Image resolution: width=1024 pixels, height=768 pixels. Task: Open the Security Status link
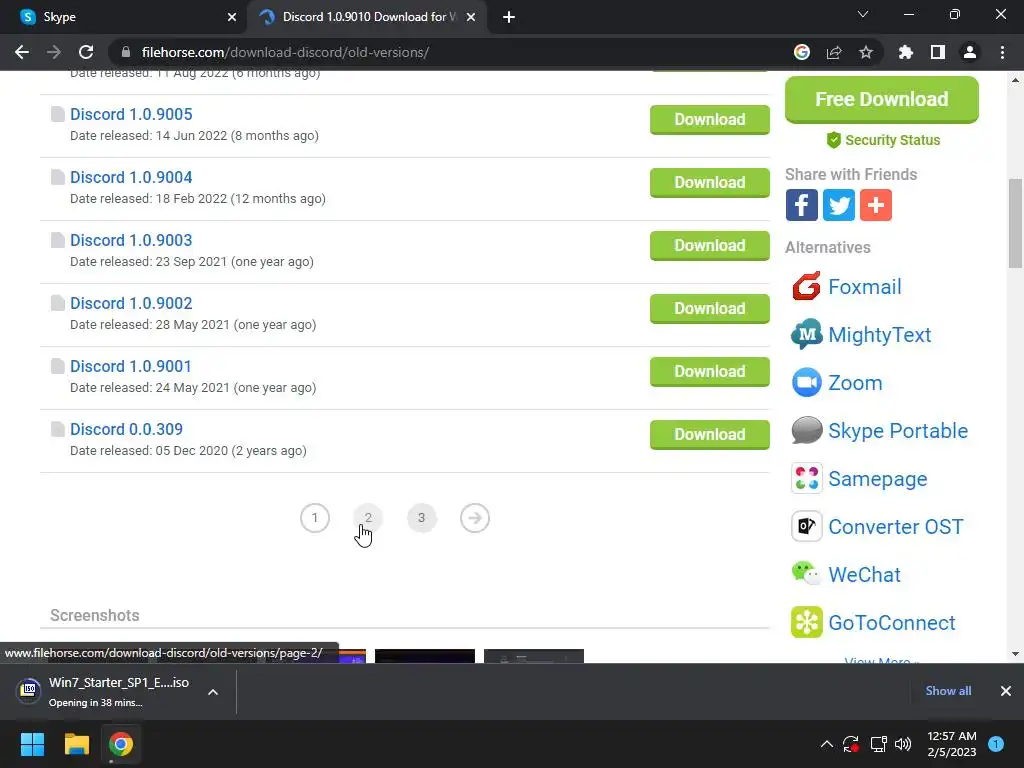pos(884,140)
